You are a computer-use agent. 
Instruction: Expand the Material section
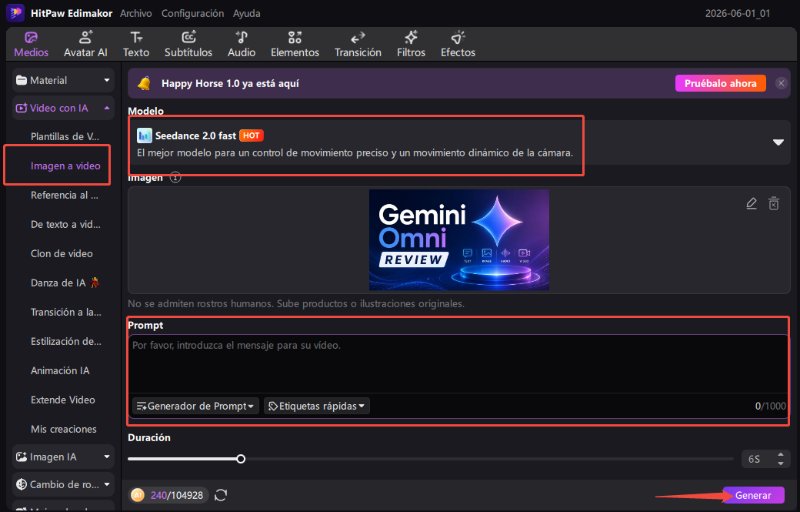[63, 80]
